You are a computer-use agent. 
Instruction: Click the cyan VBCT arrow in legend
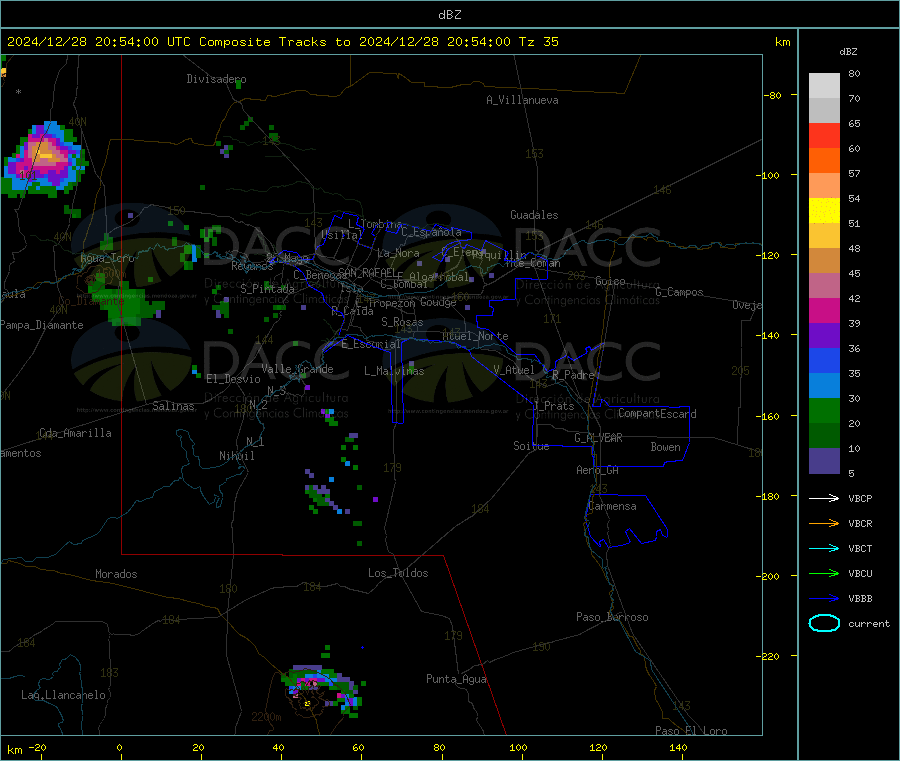tap(824, 549)
